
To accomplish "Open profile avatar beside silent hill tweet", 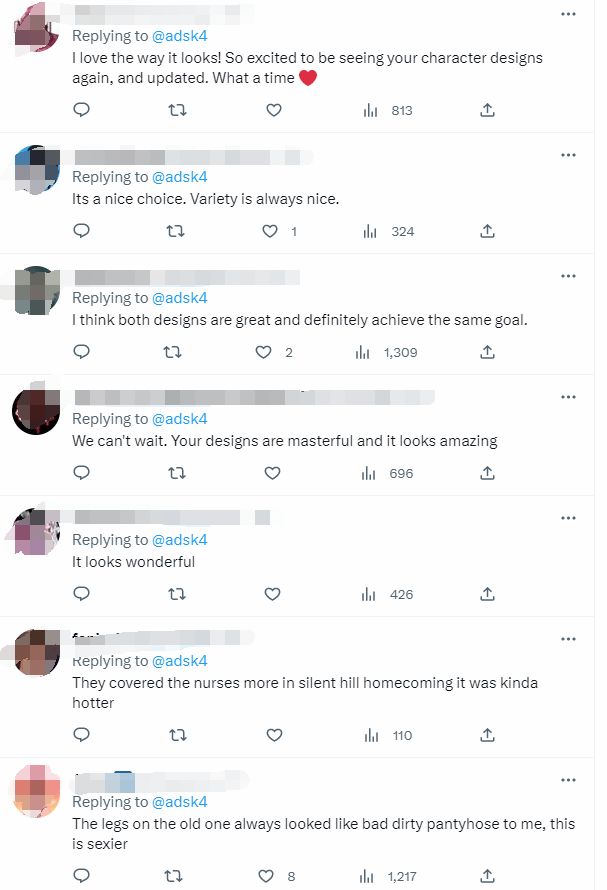I will pos(36,652).
